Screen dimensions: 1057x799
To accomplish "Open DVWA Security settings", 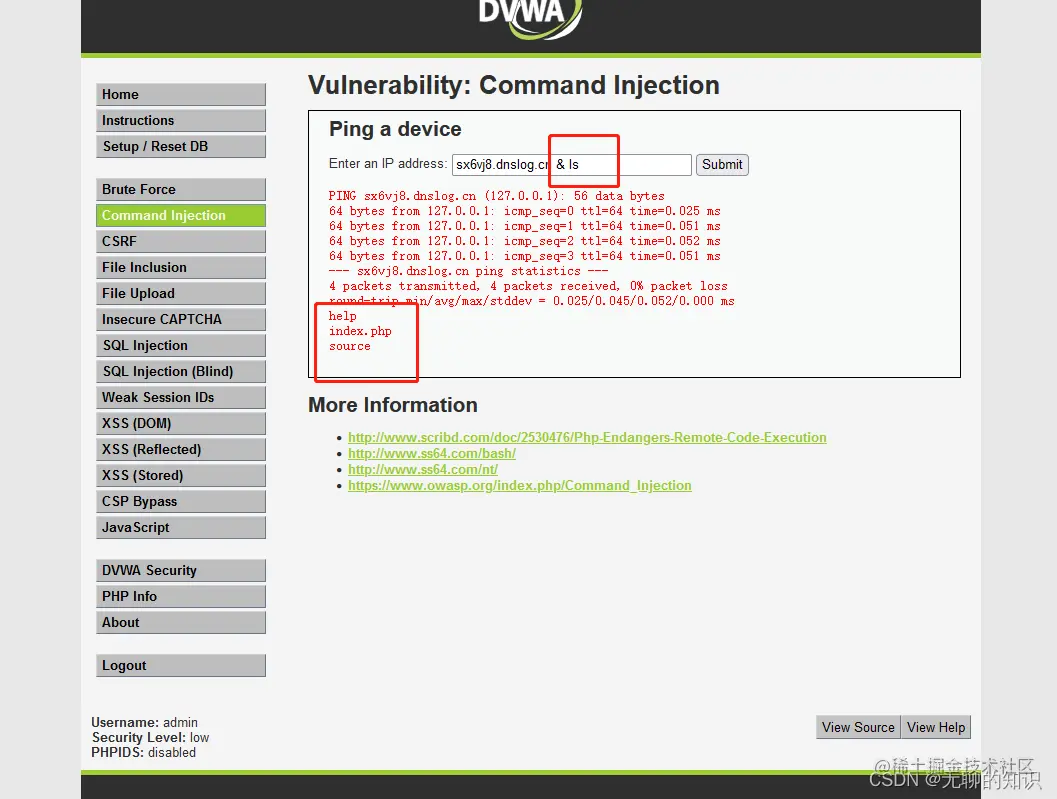I will tap(181, 570).
